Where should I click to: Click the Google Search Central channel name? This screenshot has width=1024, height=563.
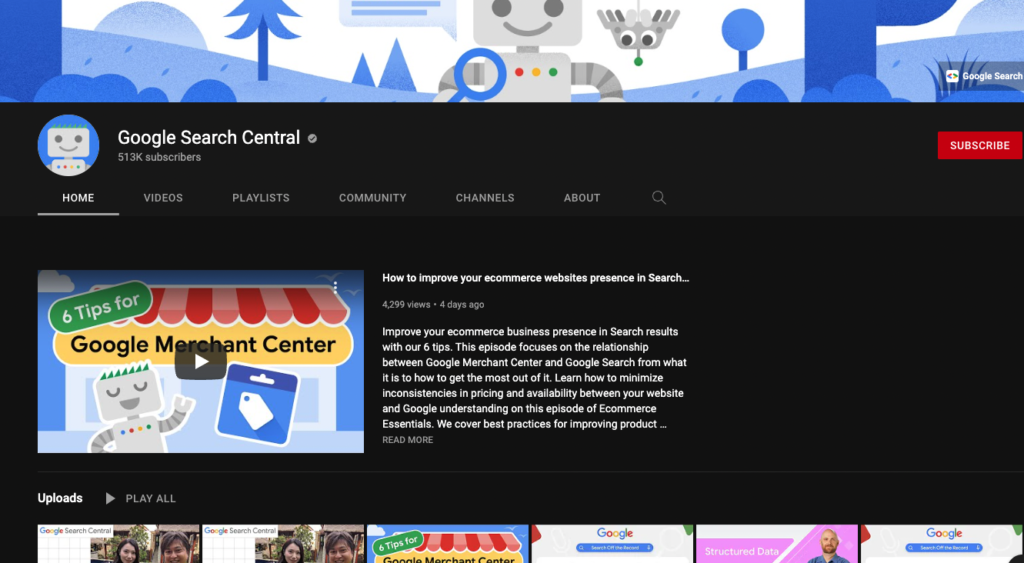click(x=209, y=138)
